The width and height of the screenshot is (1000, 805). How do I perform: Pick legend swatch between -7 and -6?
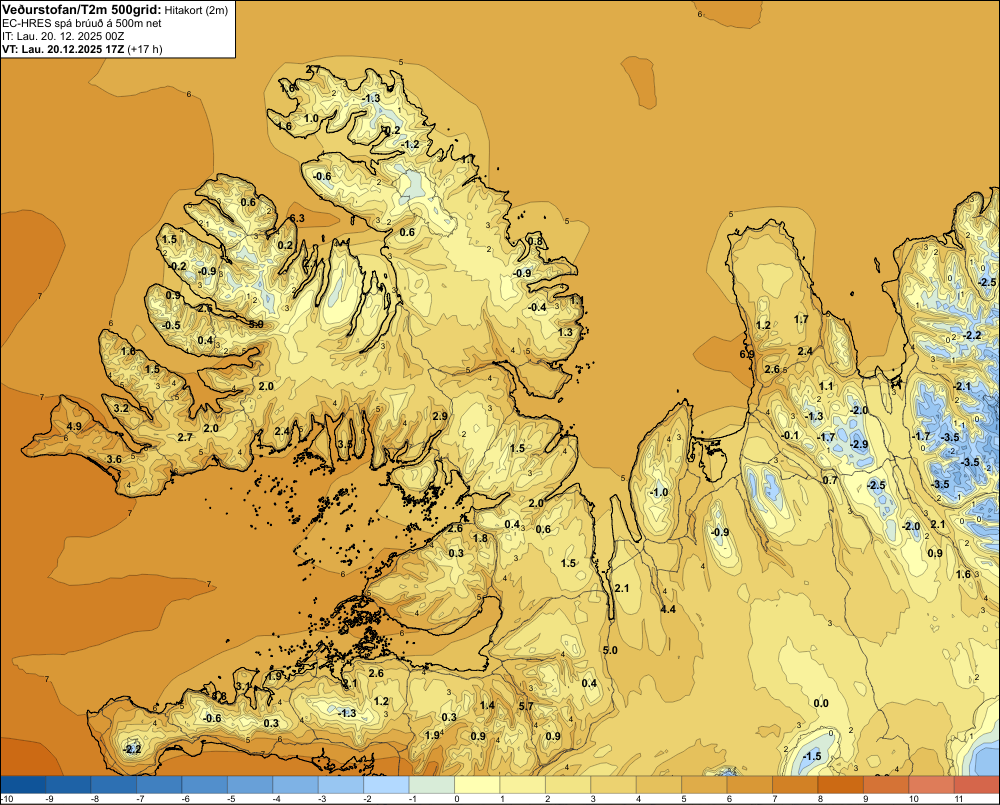[x=159, y=785]
